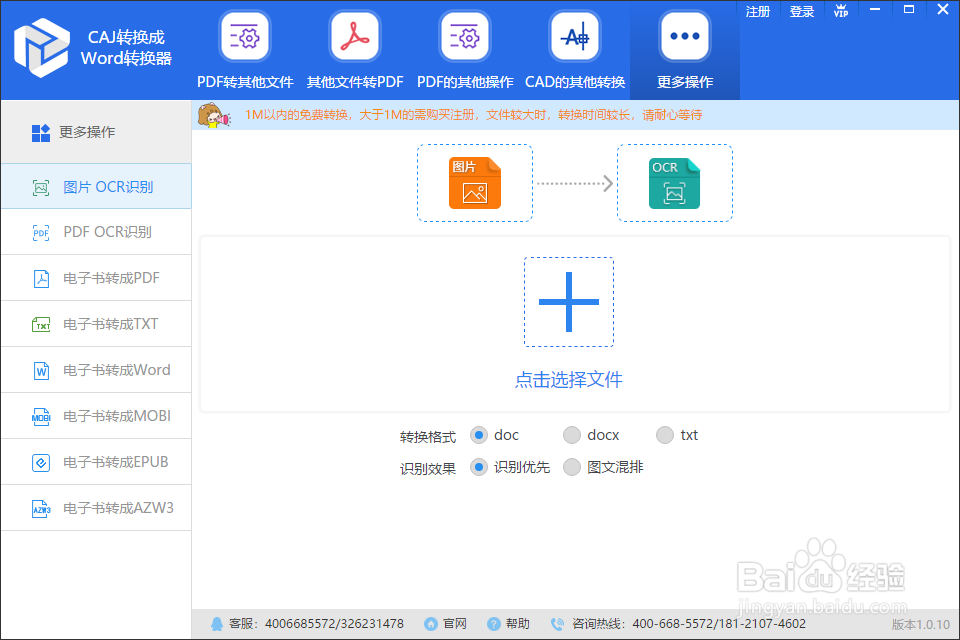Switch to the 更多操作 tab
Image resolution: width=960 pixels, height=640 pixels.
click(684, 48)
